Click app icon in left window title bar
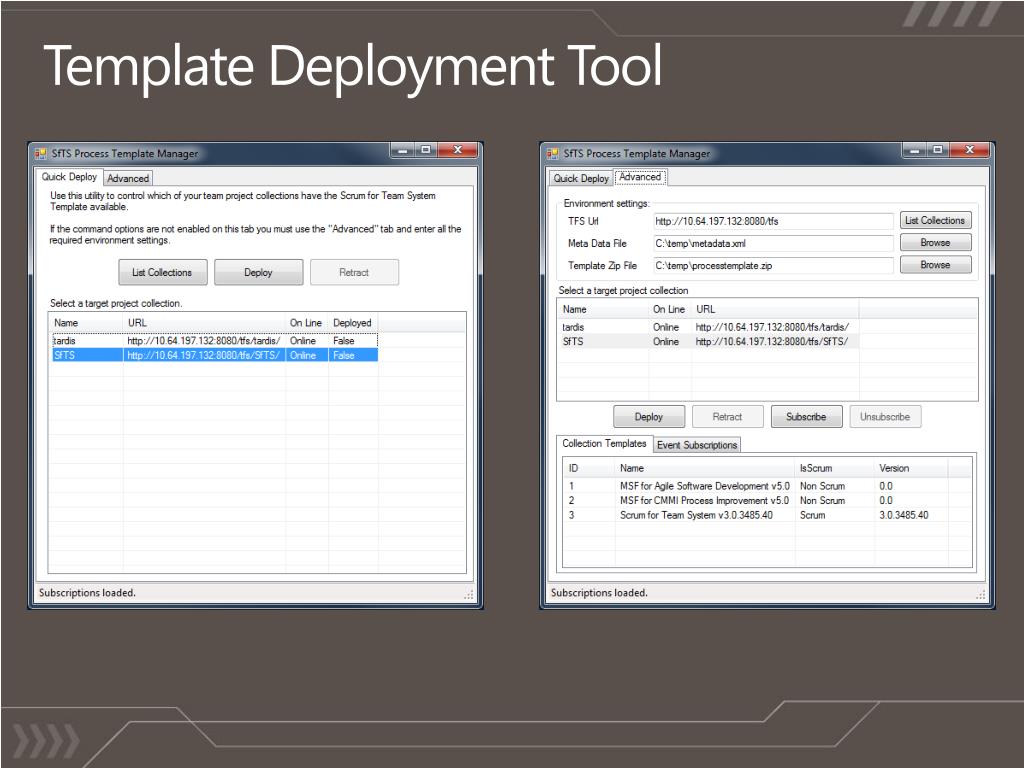The width and height of the screenshot is (1024, 768). point(40,153)
